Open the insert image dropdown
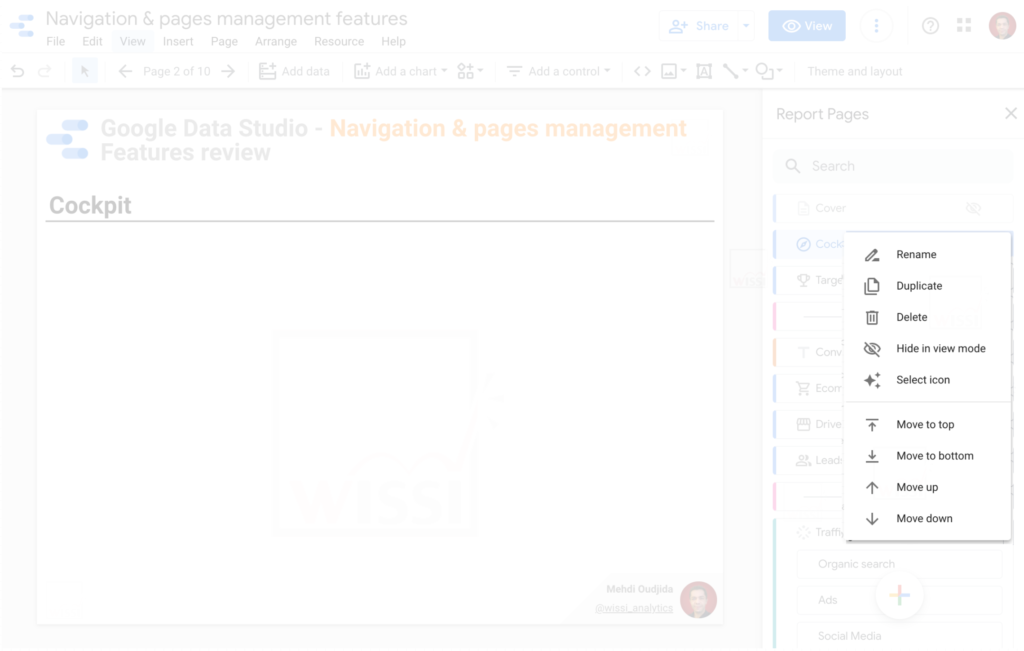The image size is (1024, 651). pos(673,71)
